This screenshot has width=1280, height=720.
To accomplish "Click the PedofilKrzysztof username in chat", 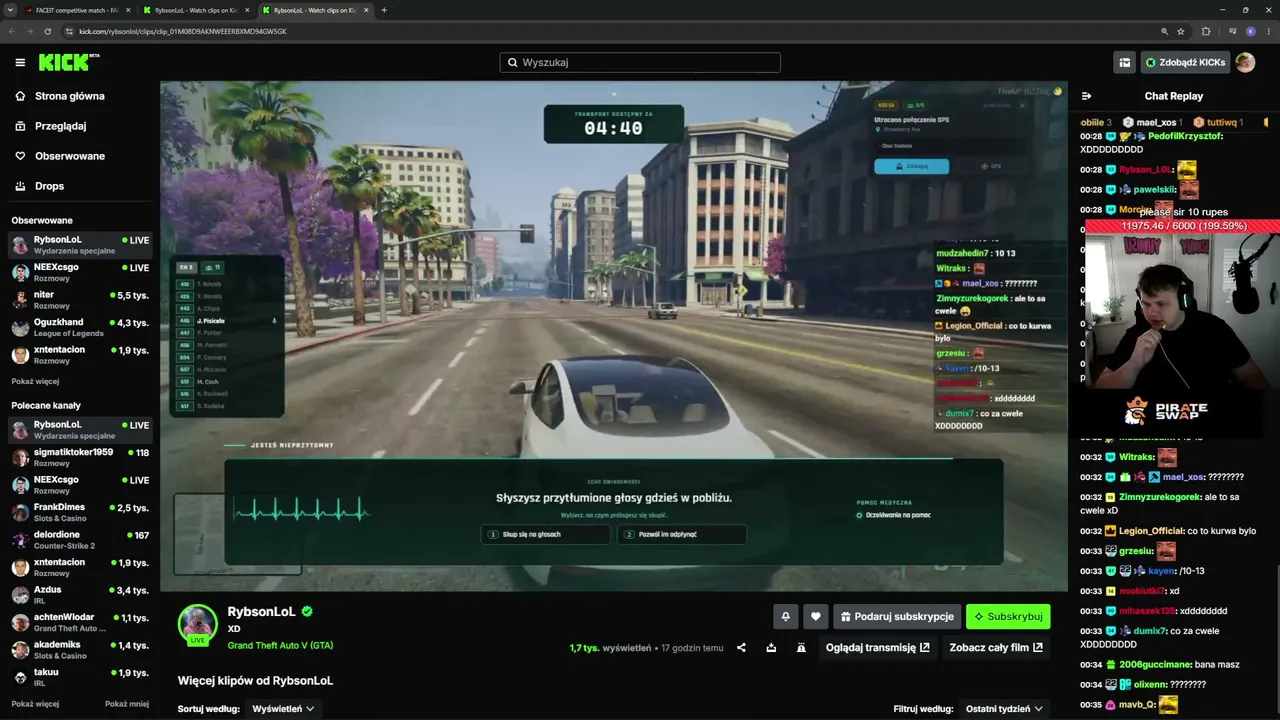I will (x=1184, y=136).
